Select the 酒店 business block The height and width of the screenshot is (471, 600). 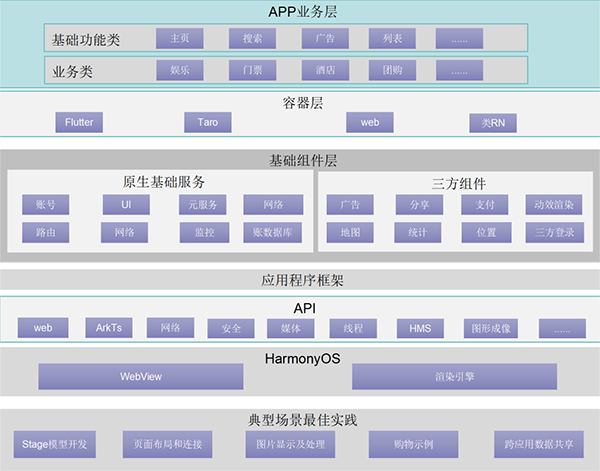326,71
